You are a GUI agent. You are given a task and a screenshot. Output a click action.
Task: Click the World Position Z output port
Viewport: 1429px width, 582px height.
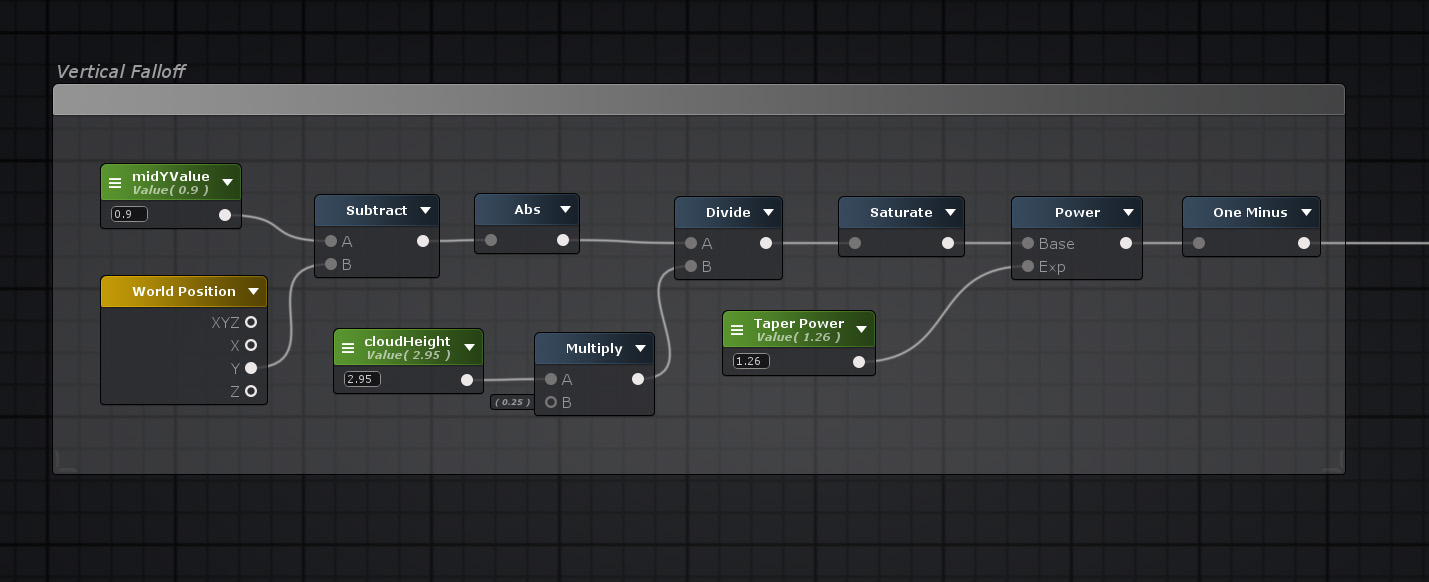[251, 391]
